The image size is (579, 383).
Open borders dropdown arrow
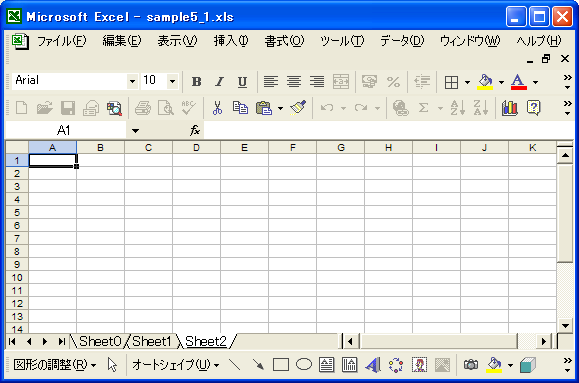coord(467,82)
